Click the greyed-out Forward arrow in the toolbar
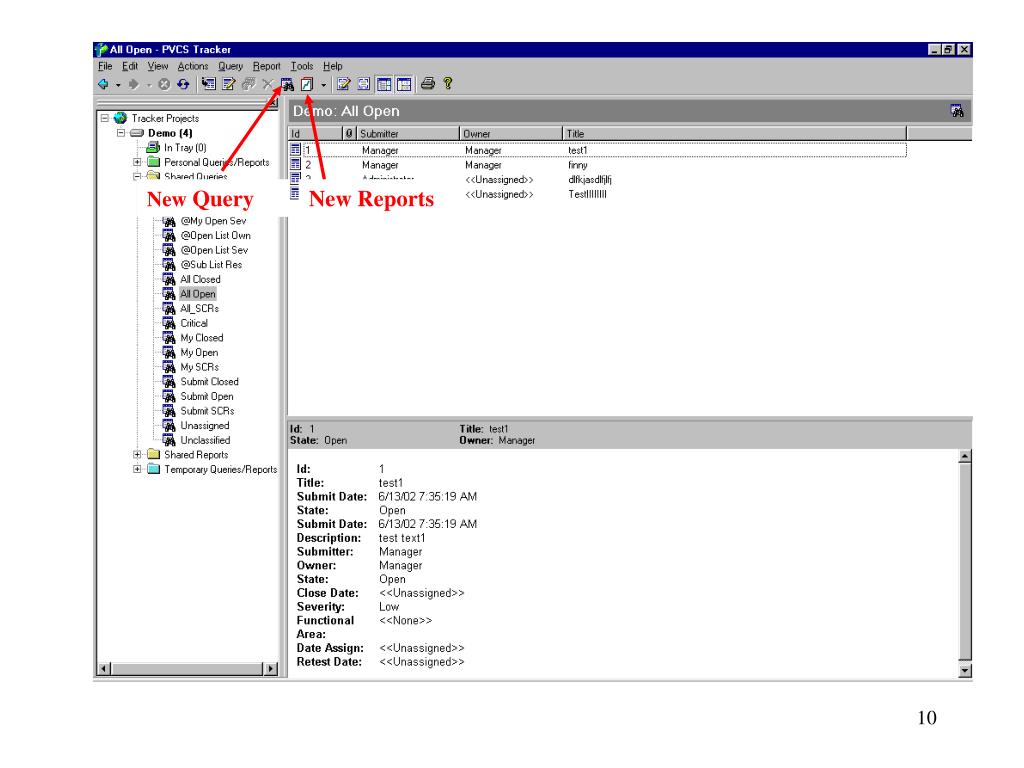Screen dimensions: 1024x768 [x=134, y=84]
